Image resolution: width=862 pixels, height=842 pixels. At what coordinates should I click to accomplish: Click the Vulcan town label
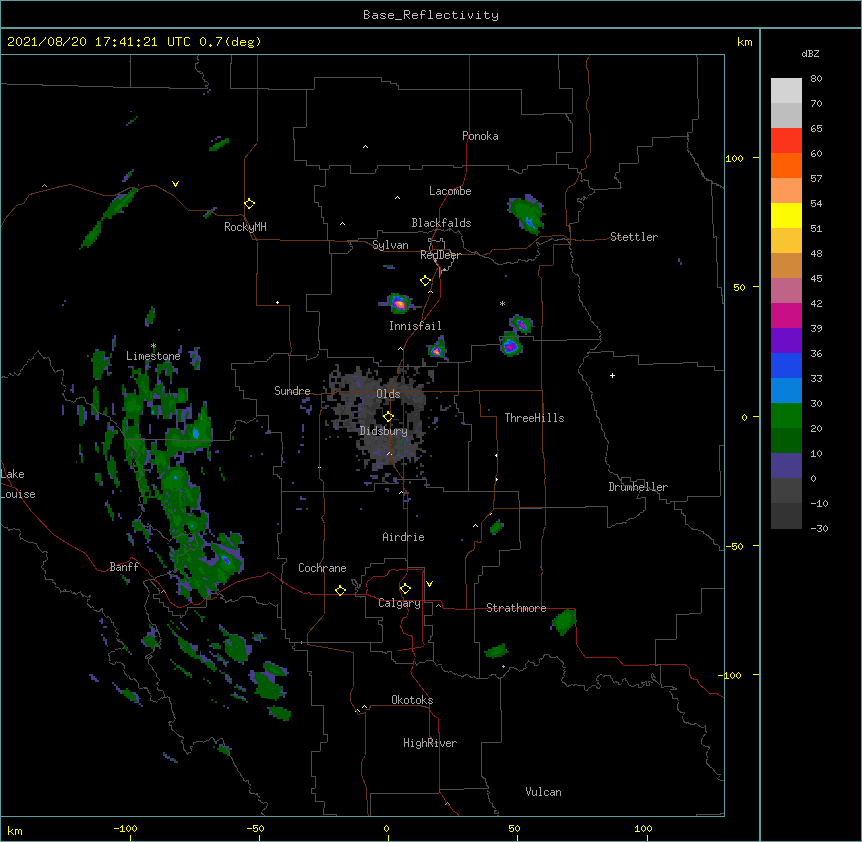pyautogui.click(x=543, y=792)
